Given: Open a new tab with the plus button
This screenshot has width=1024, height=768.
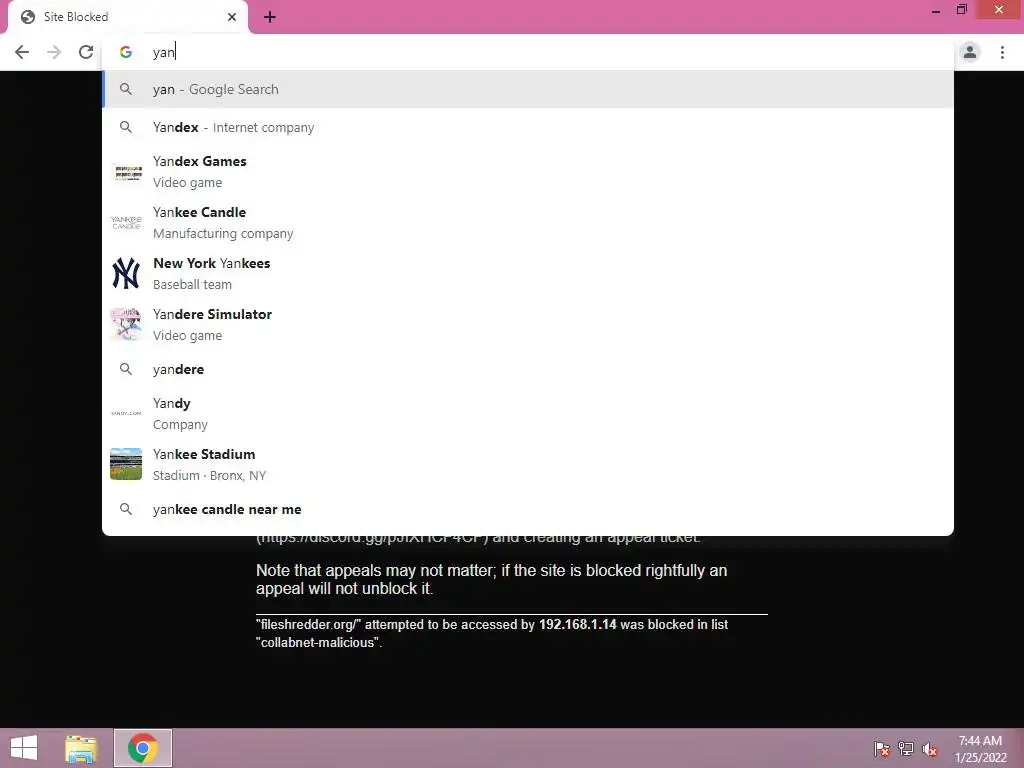Looking at the screenshot, I should tap(270, 17).
